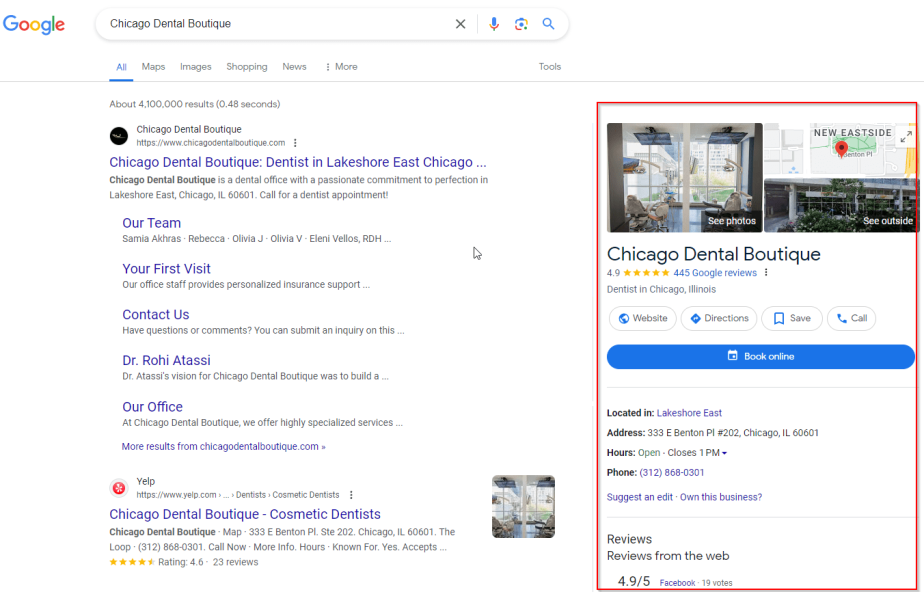This screenshot has height=592, width=924.
Task: Expand the More search options menu
Action: point(341,67)
